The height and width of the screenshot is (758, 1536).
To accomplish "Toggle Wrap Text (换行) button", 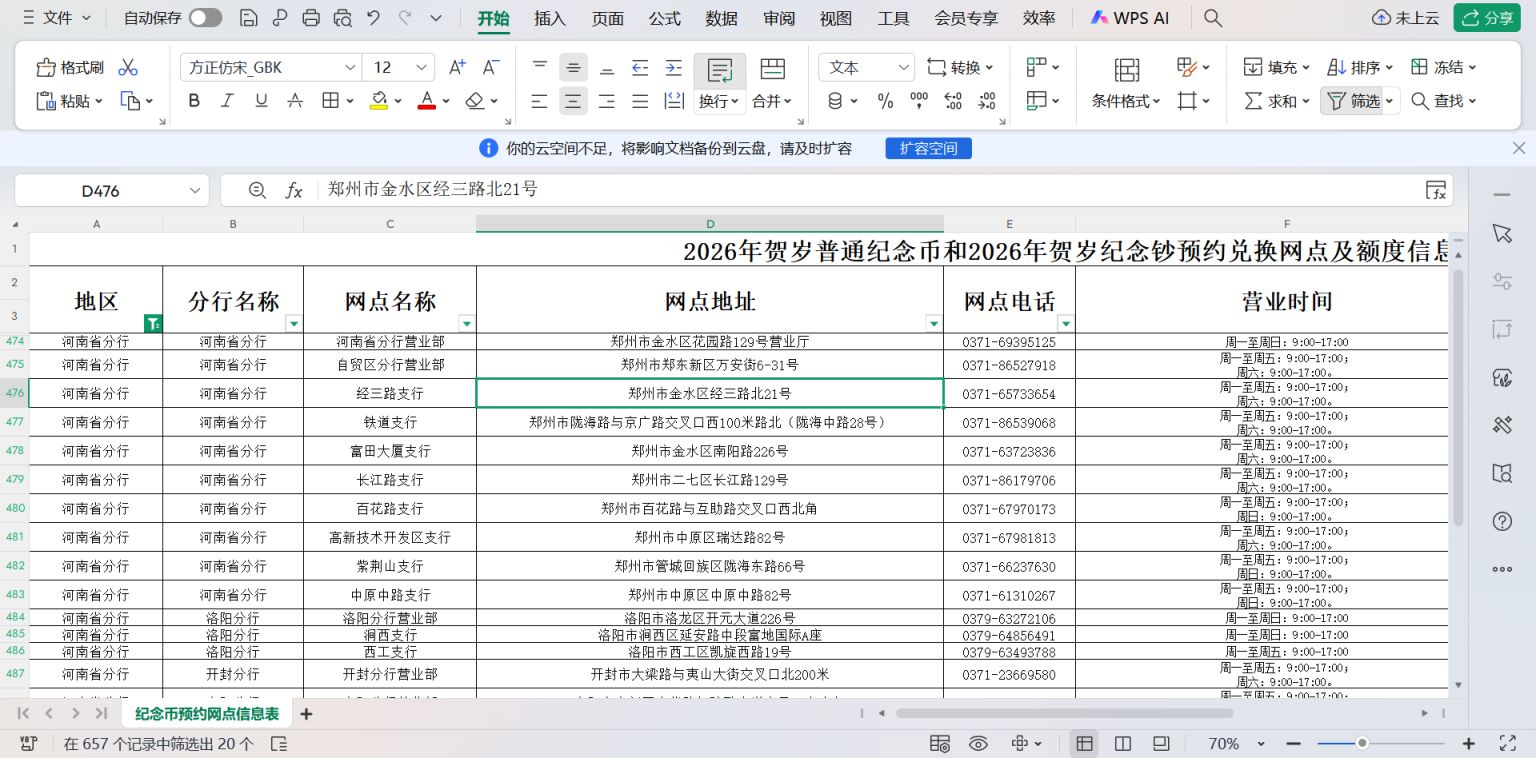I will click(x=720, y=82).
